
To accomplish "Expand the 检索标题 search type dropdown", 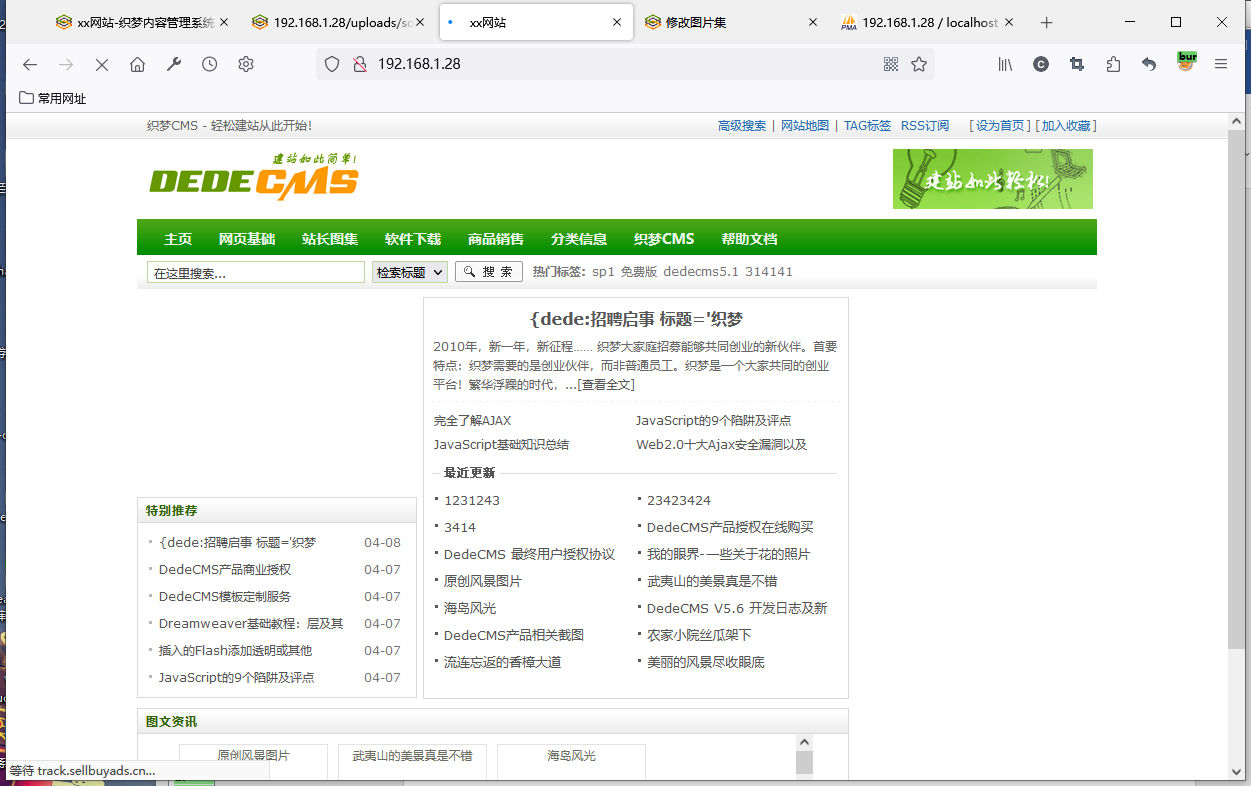I will tap(410, 272).
